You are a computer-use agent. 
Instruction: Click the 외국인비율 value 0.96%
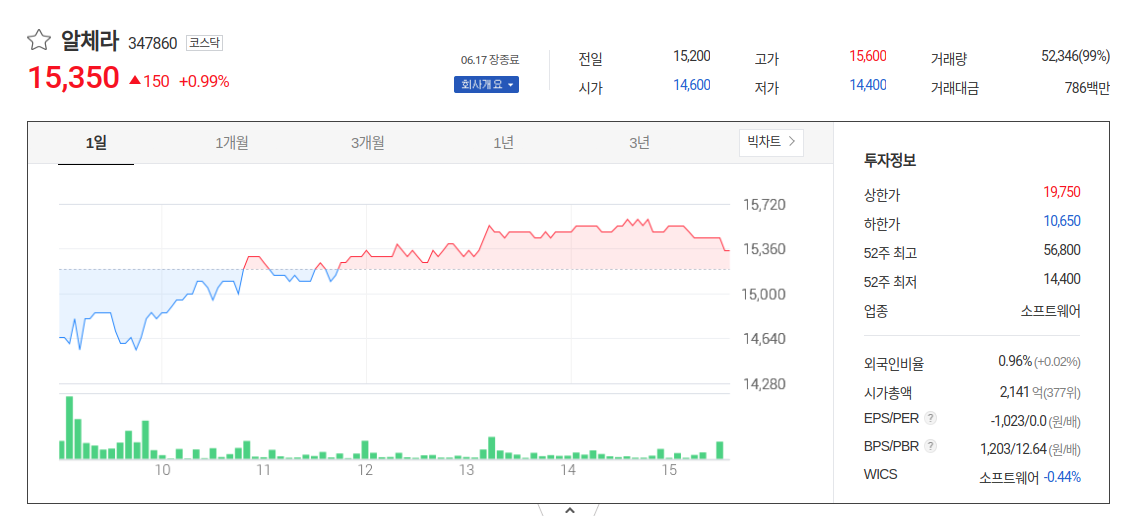click(x=1015, y=361)
